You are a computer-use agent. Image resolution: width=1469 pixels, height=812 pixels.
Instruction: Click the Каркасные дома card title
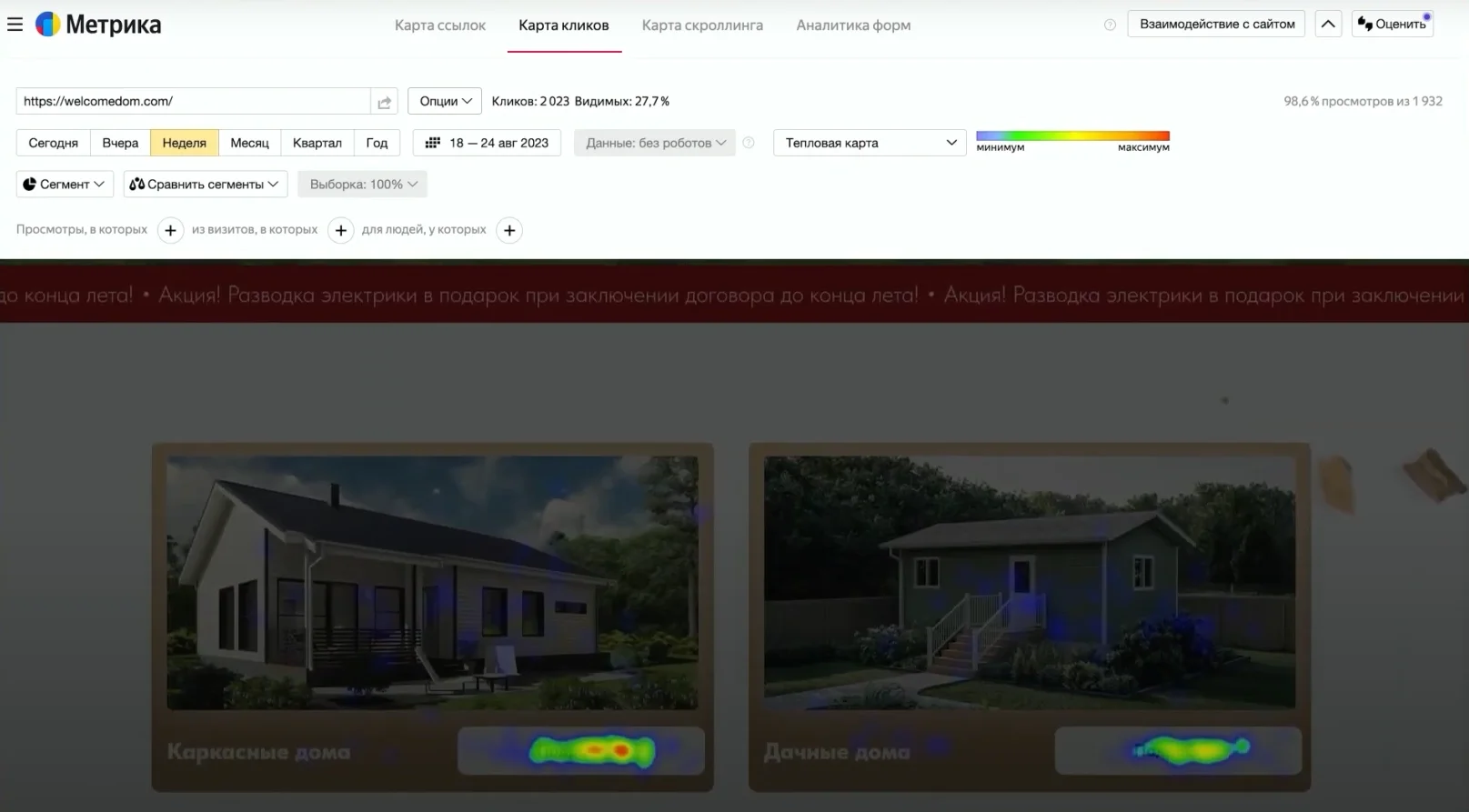point(259,752)
